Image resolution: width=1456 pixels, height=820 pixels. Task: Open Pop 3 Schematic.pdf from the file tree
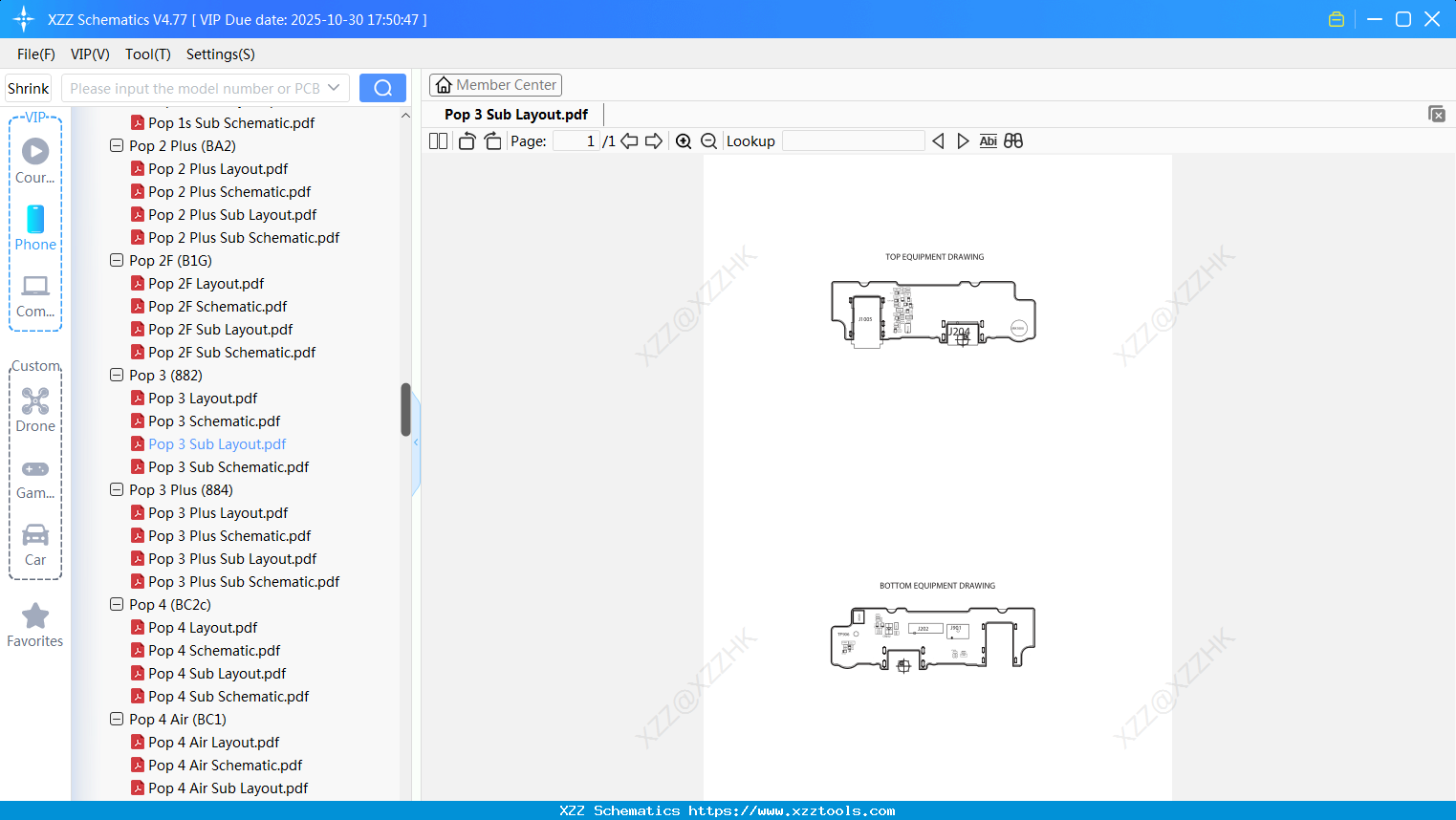coord(213,421)
